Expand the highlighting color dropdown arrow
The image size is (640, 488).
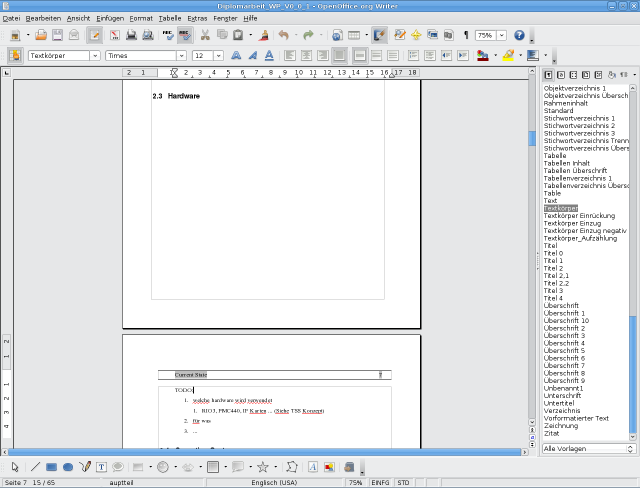pyautogui.click(x=520, y=55)
